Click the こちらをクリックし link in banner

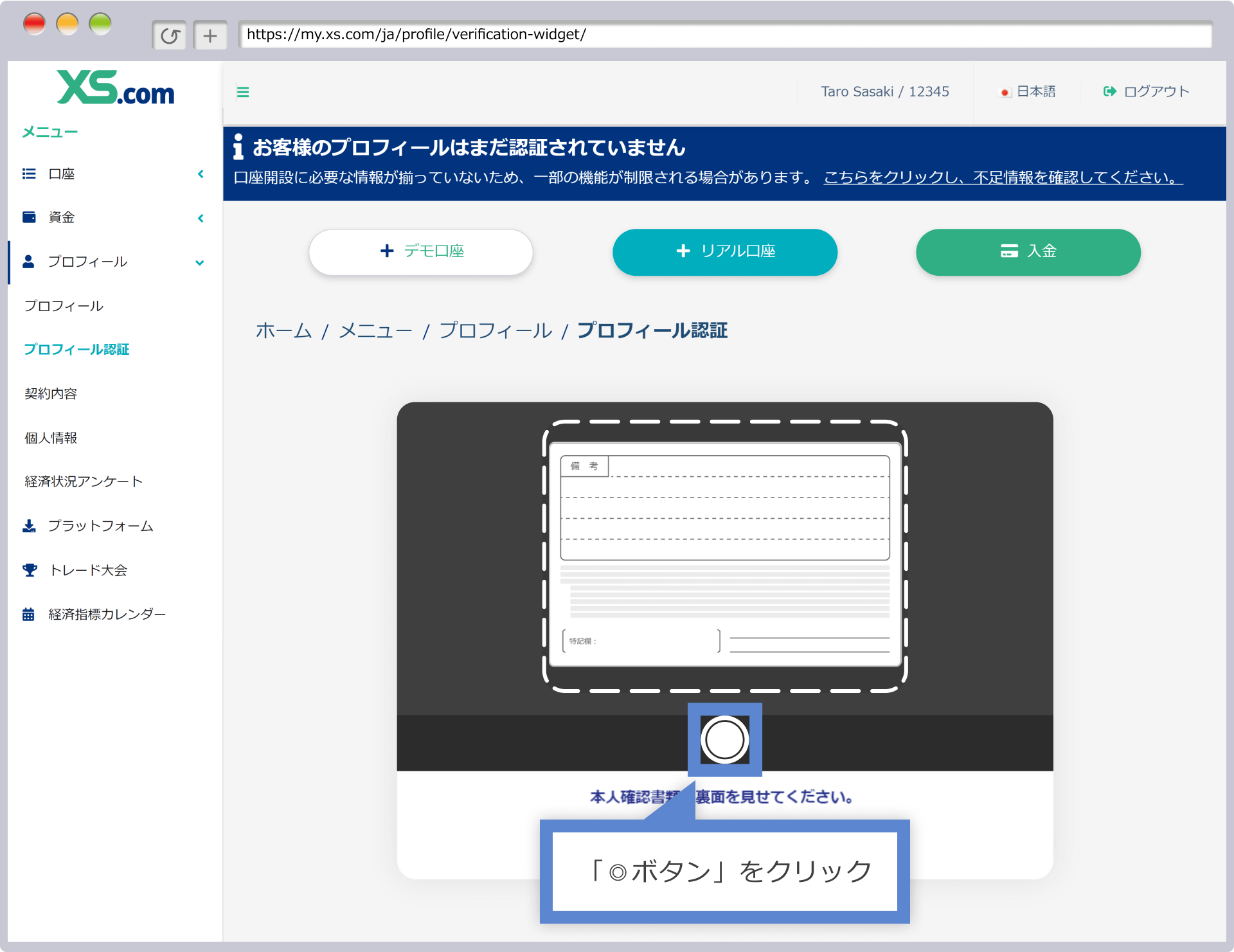click(1003, 177)
